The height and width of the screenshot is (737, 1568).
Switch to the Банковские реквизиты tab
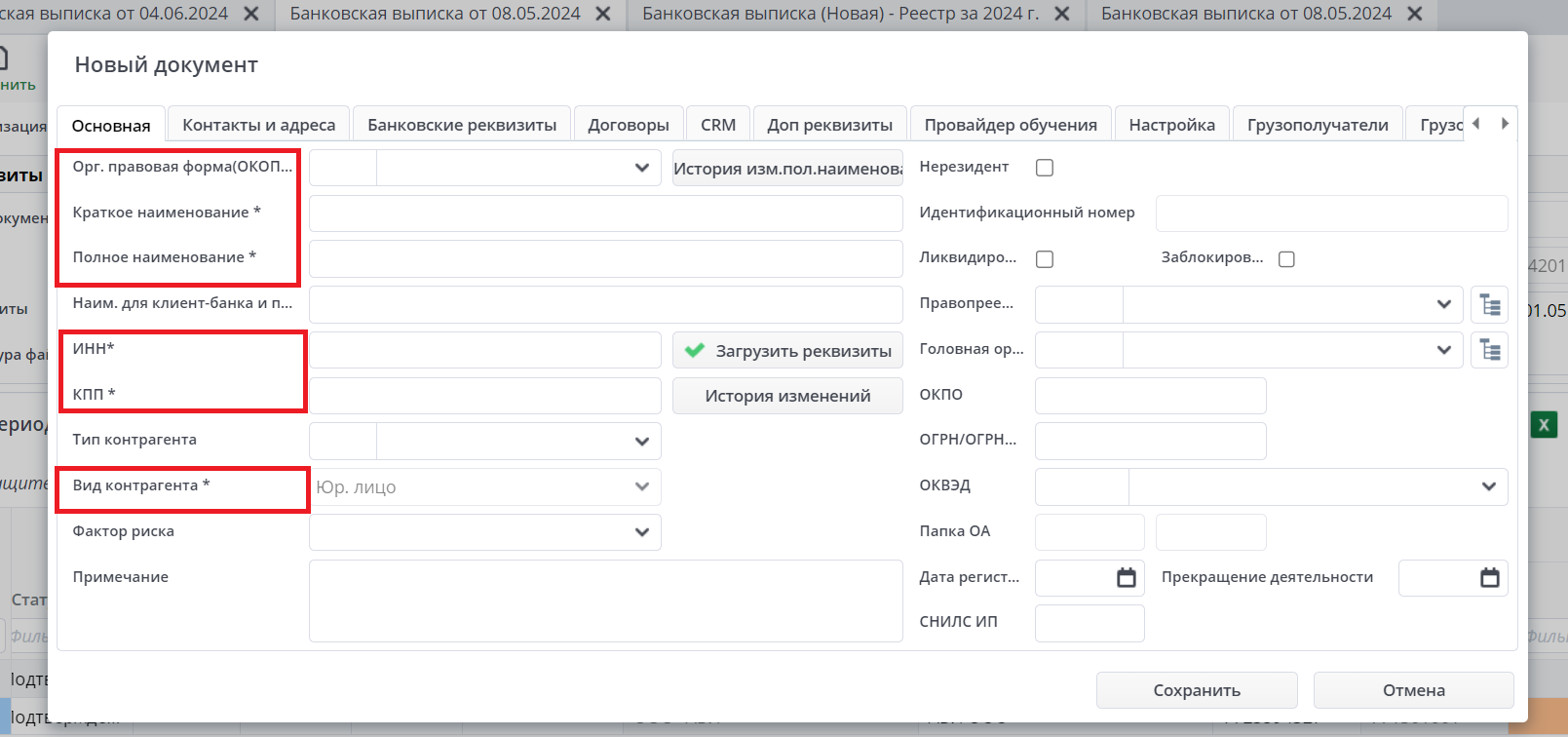coord(462,125)
